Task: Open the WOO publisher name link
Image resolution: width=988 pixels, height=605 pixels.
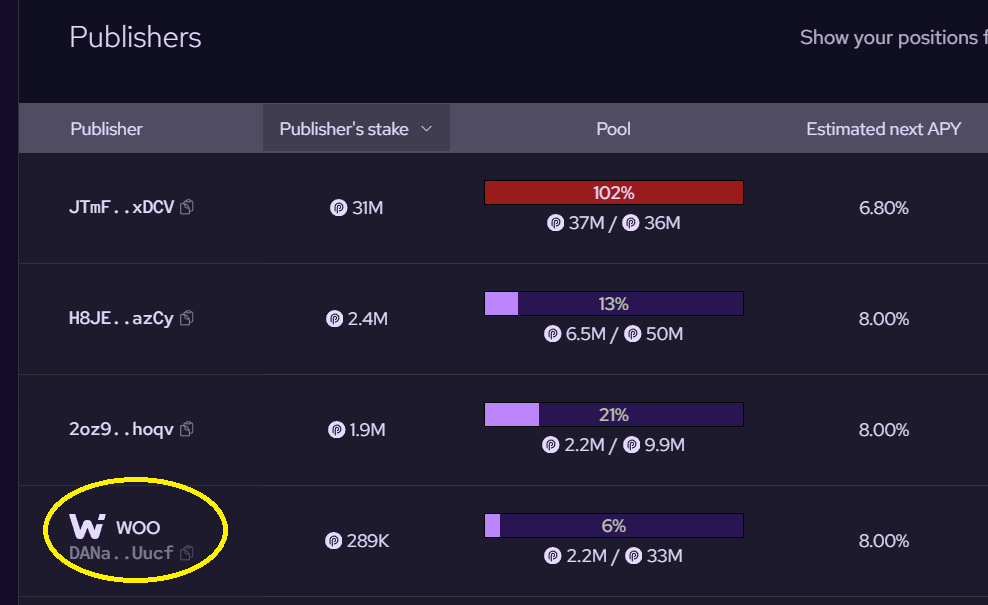Action: [138, 527]
